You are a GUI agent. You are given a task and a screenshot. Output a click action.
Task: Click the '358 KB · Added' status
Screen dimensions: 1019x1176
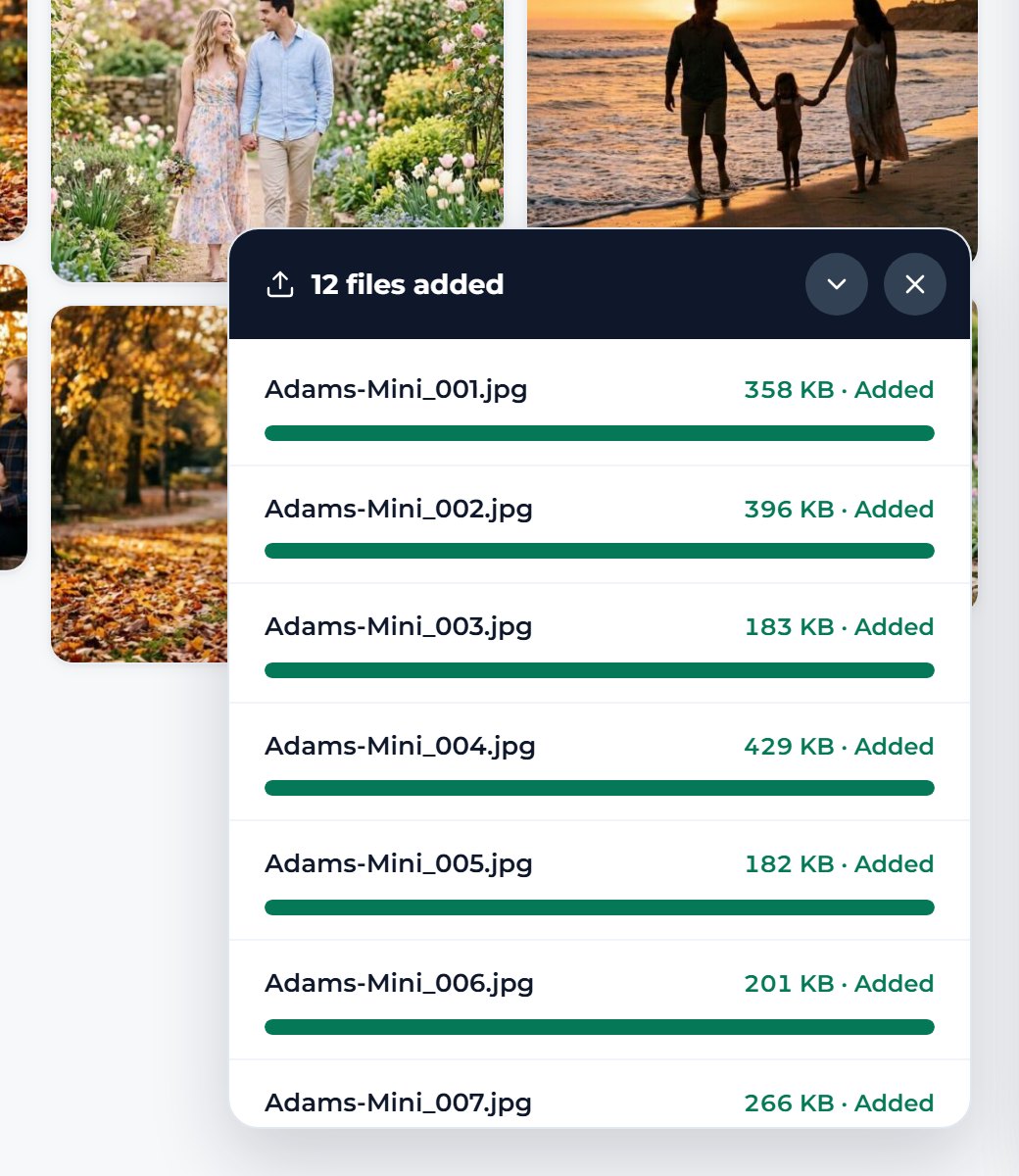tap(839, 390)
